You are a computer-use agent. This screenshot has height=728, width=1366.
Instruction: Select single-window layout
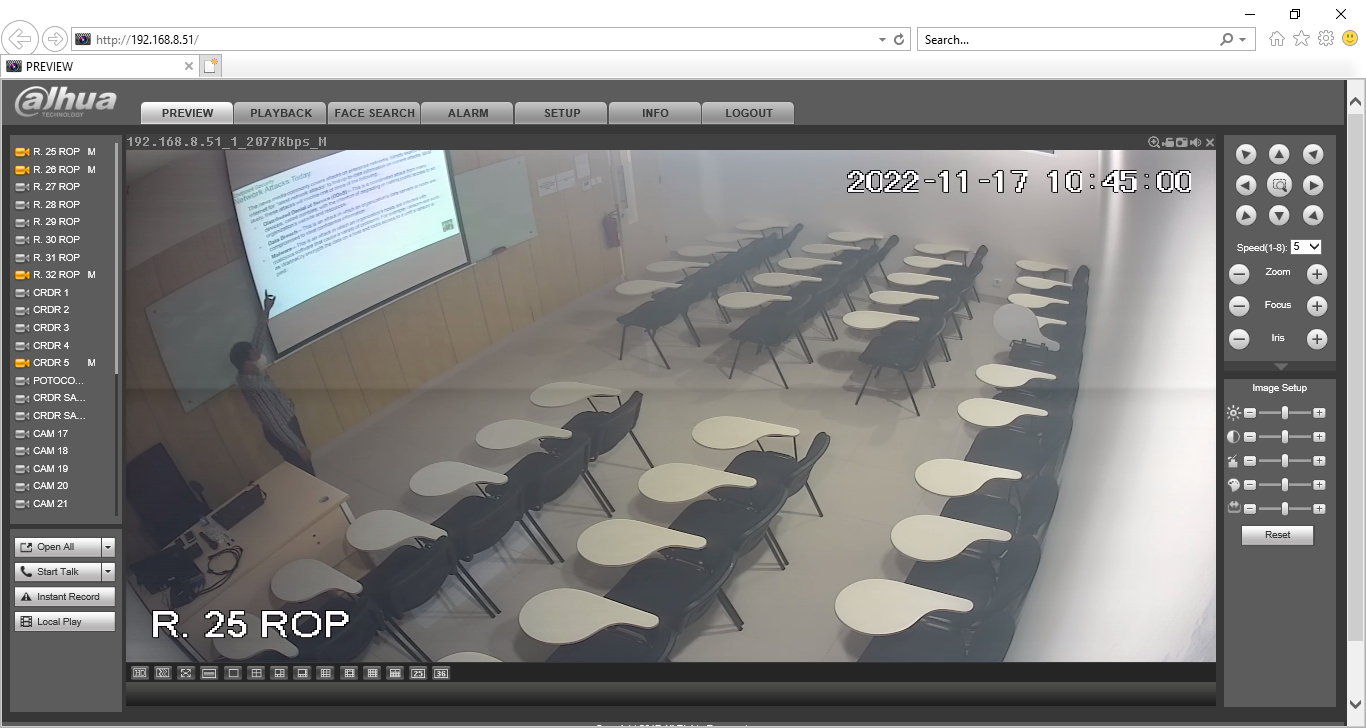pos(233,673)
